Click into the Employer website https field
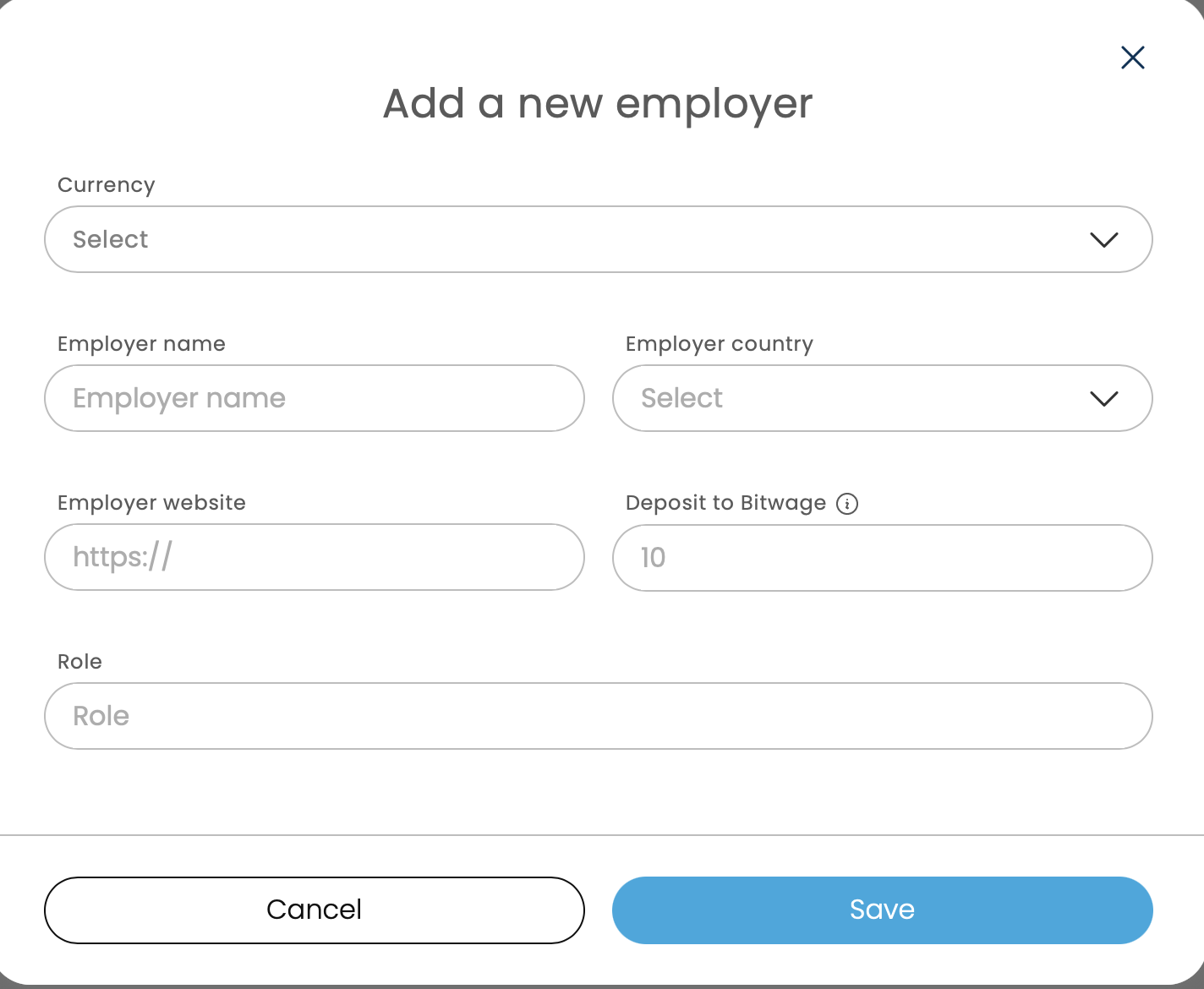 tap(314, 557)
